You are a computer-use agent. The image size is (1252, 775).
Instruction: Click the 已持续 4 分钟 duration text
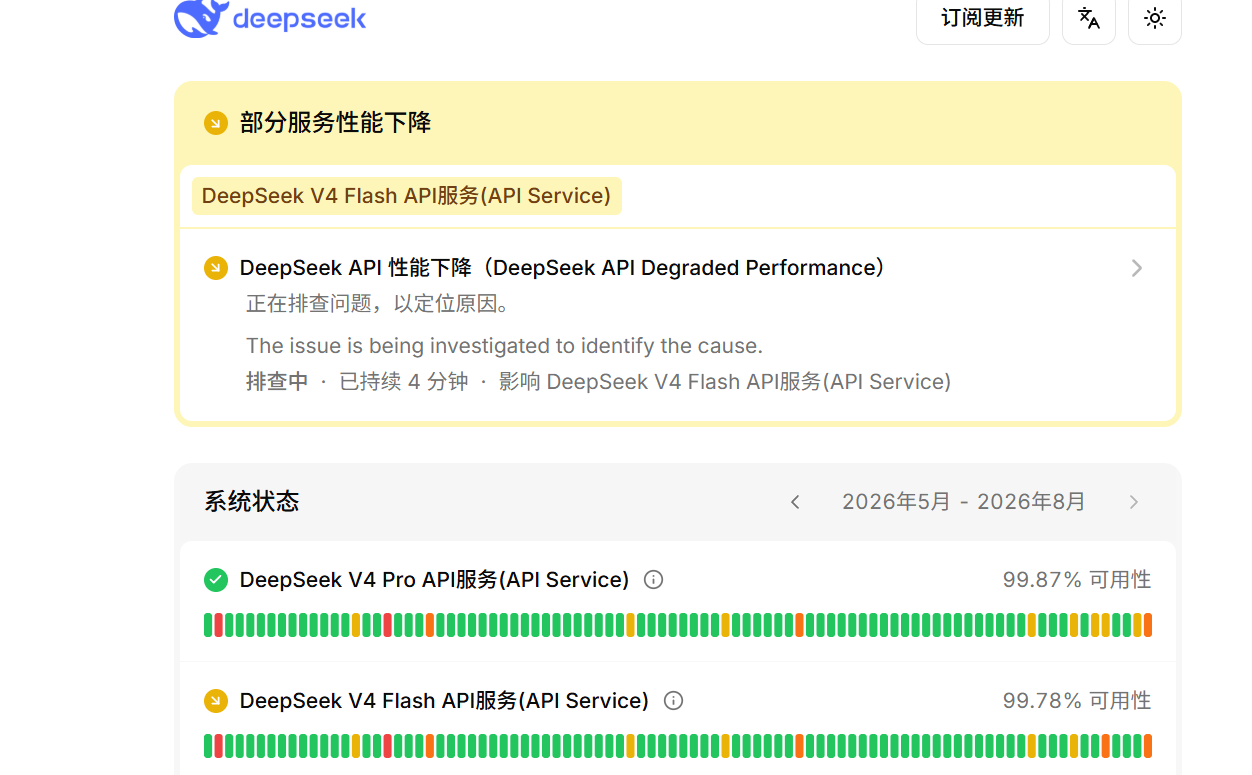(x=404, y=382)
